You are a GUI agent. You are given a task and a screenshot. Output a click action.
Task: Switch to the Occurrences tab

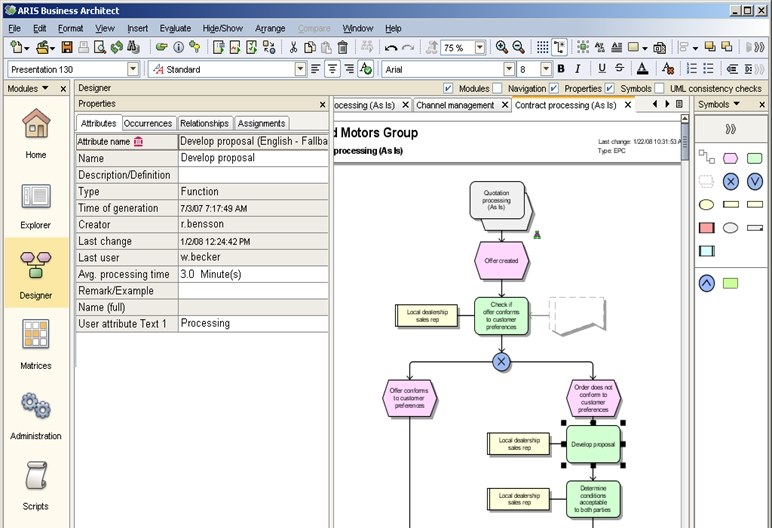pos(148,123)
